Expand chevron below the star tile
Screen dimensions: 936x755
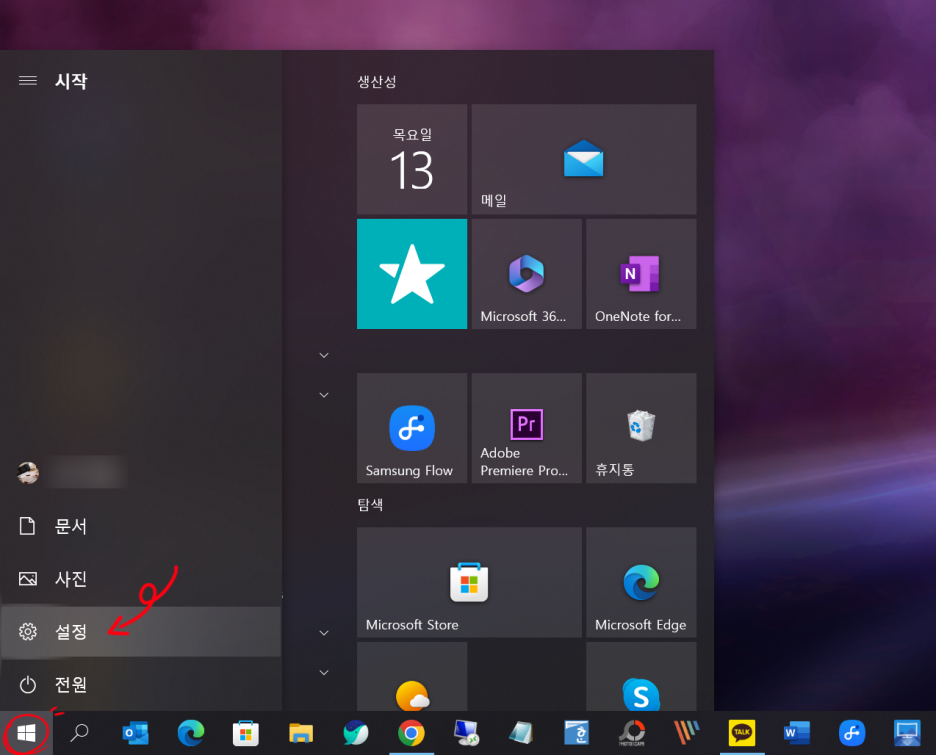[x=324, y=355]
